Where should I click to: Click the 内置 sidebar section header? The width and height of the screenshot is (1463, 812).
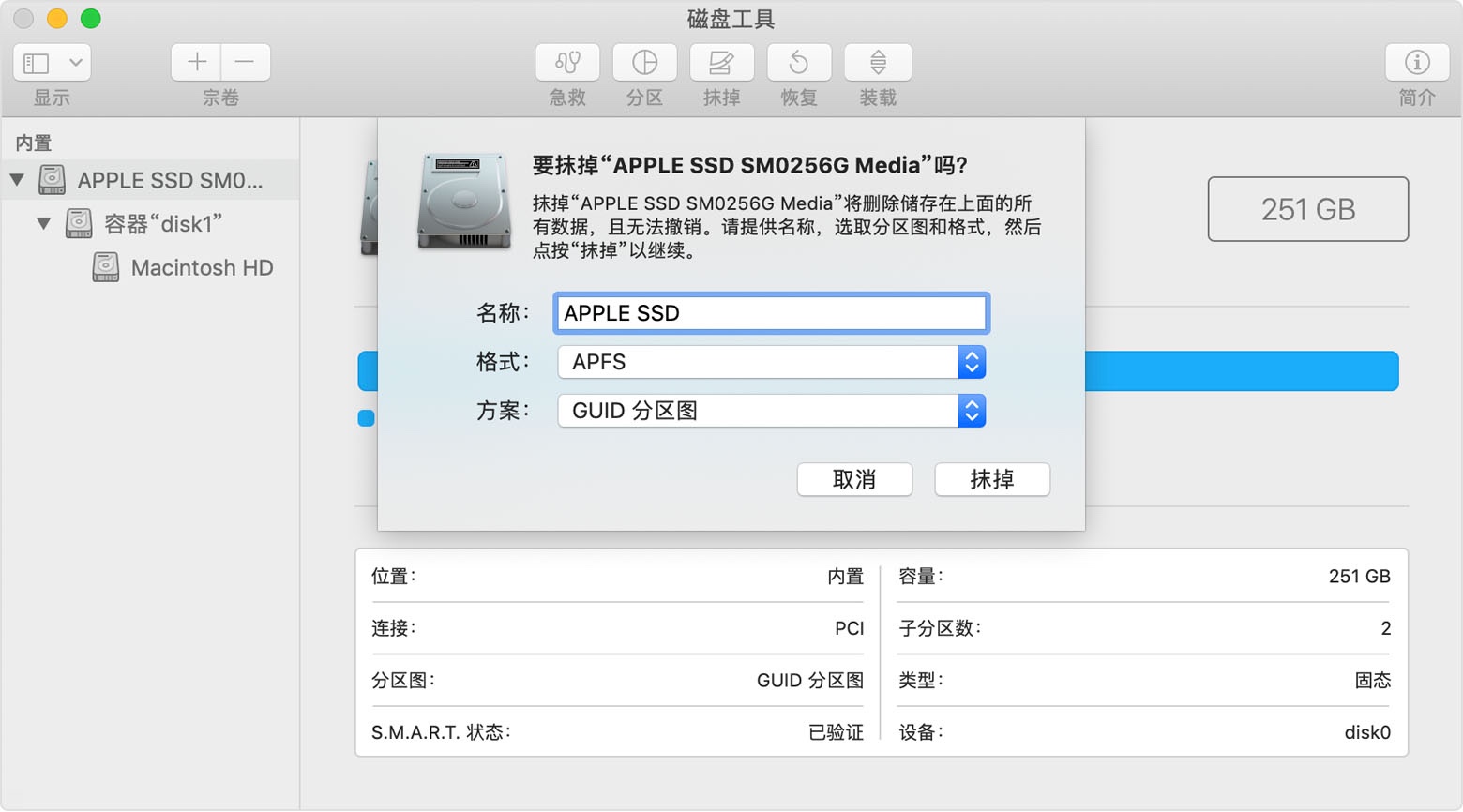tap(34, 143)
